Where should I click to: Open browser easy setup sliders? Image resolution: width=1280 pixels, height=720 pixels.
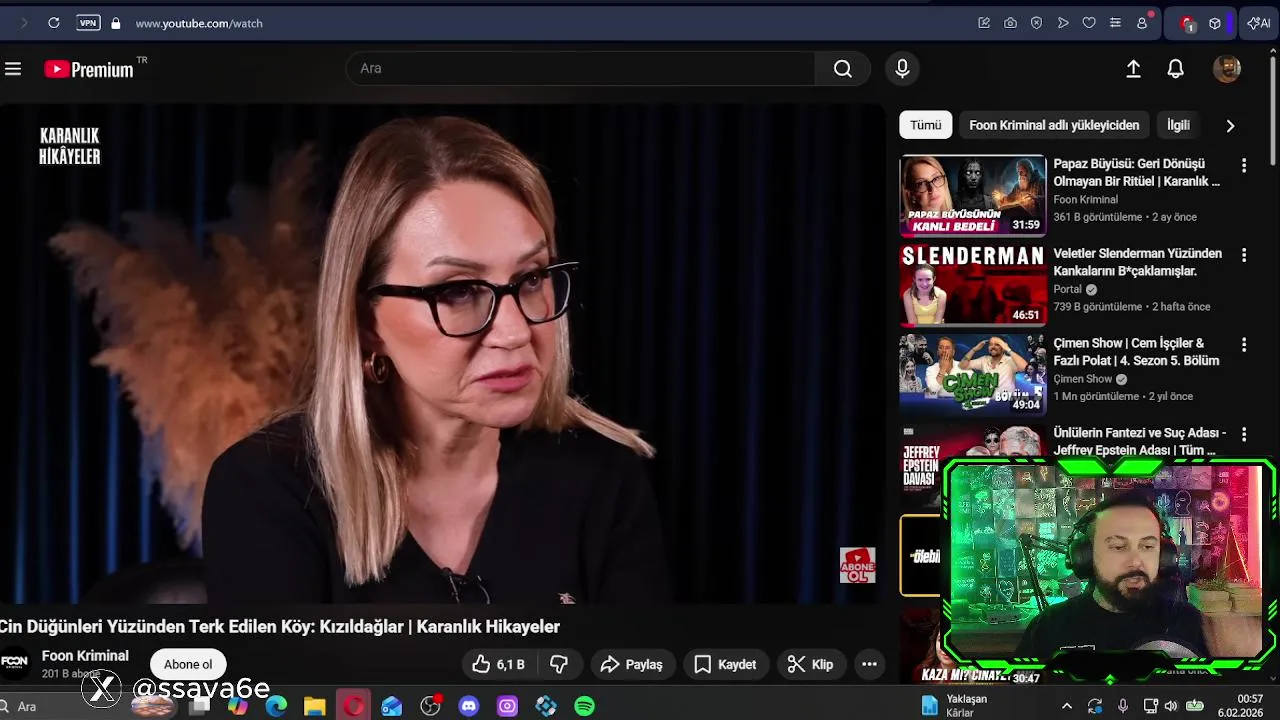coord(1115,23)
